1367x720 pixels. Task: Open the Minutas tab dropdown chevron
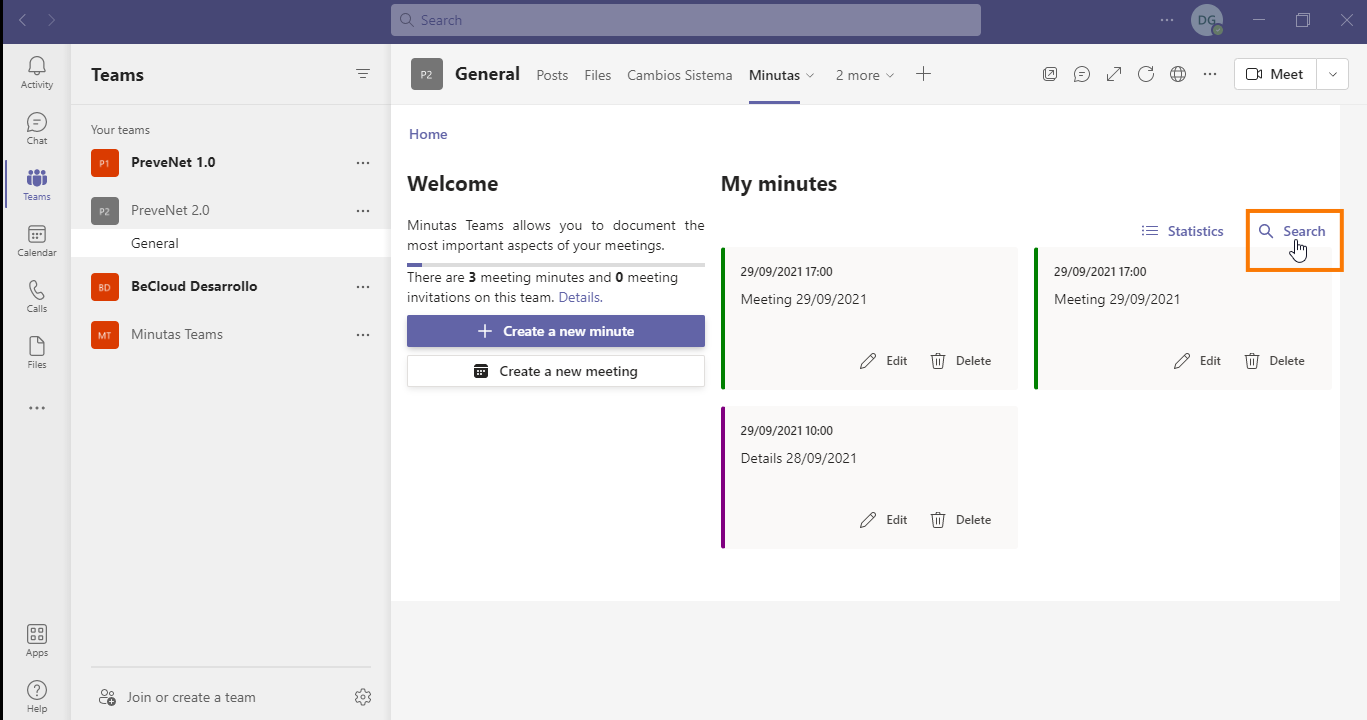click(810, 75)
